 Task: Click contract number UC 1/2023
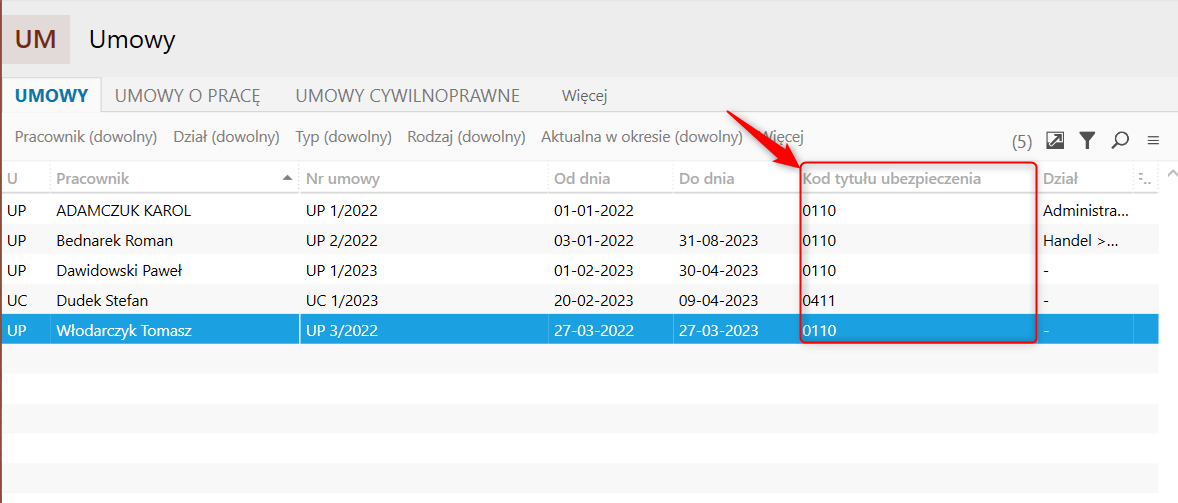coord(342,300)
